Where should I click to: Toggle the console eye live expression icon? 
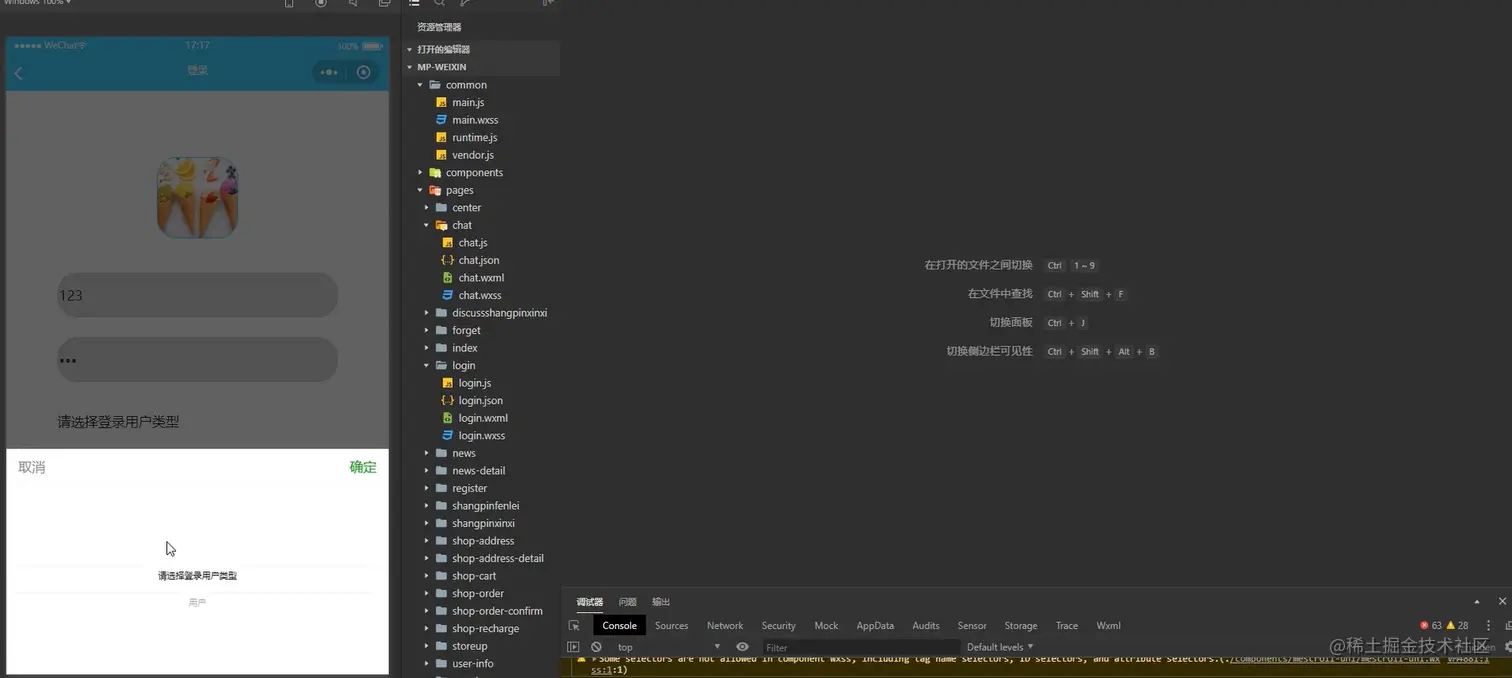pos(742,647)
